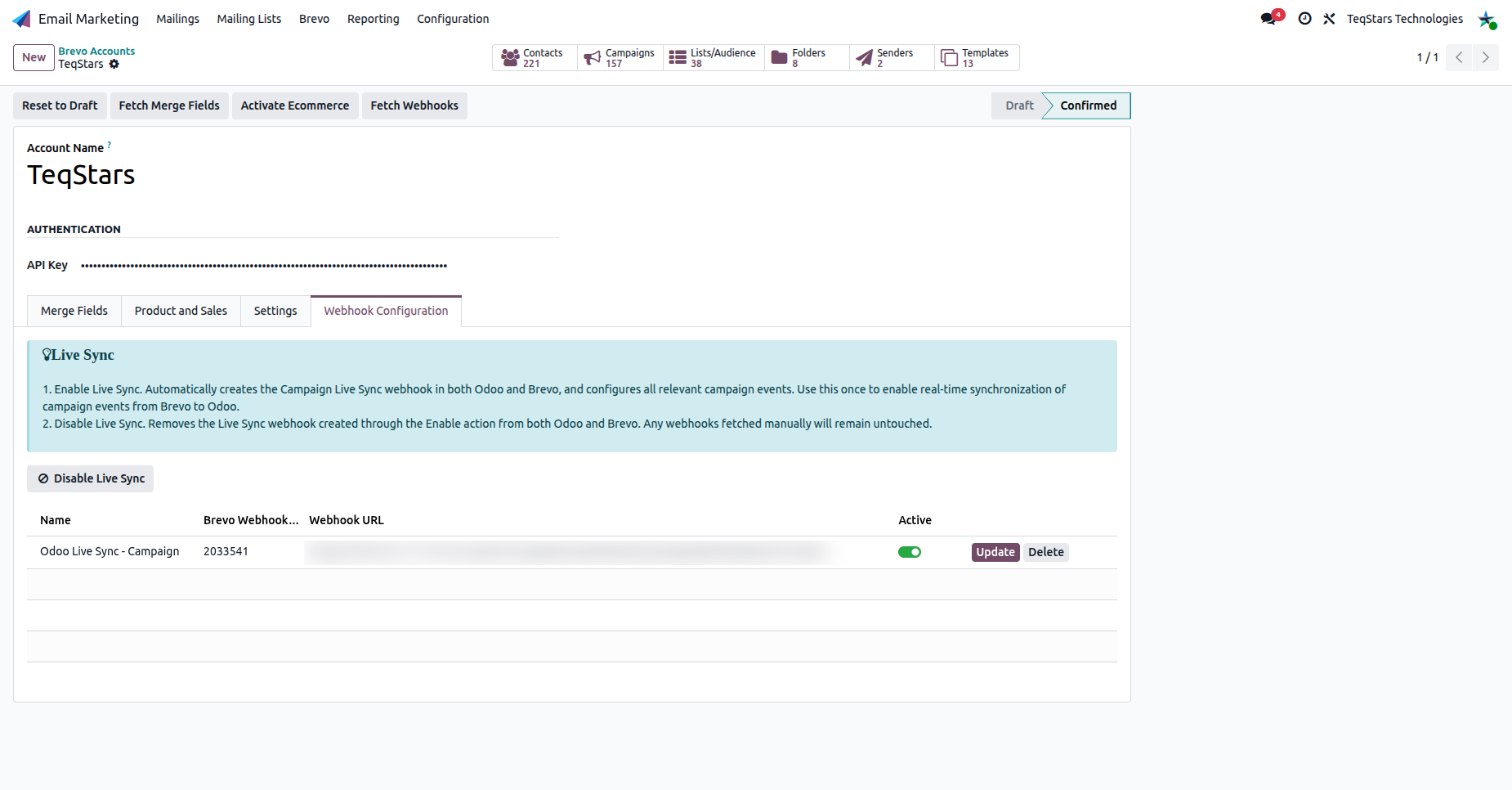Image resolution: width=1512 pixels, height=790 pixels.
Task: Go to next record arrow
Action: [1486, 57]
